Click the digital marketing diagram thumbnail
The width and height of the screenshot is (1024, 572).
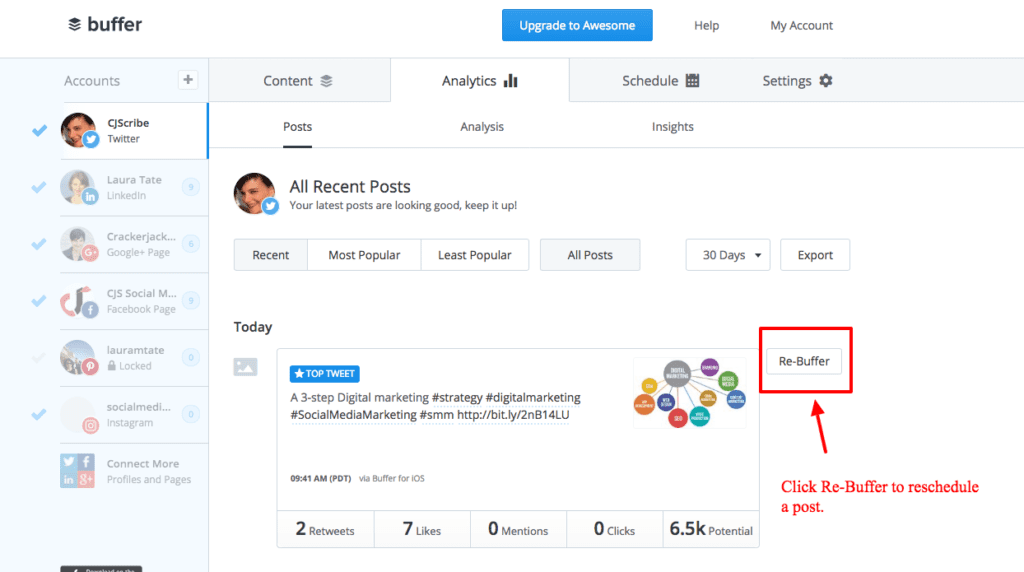690,392
